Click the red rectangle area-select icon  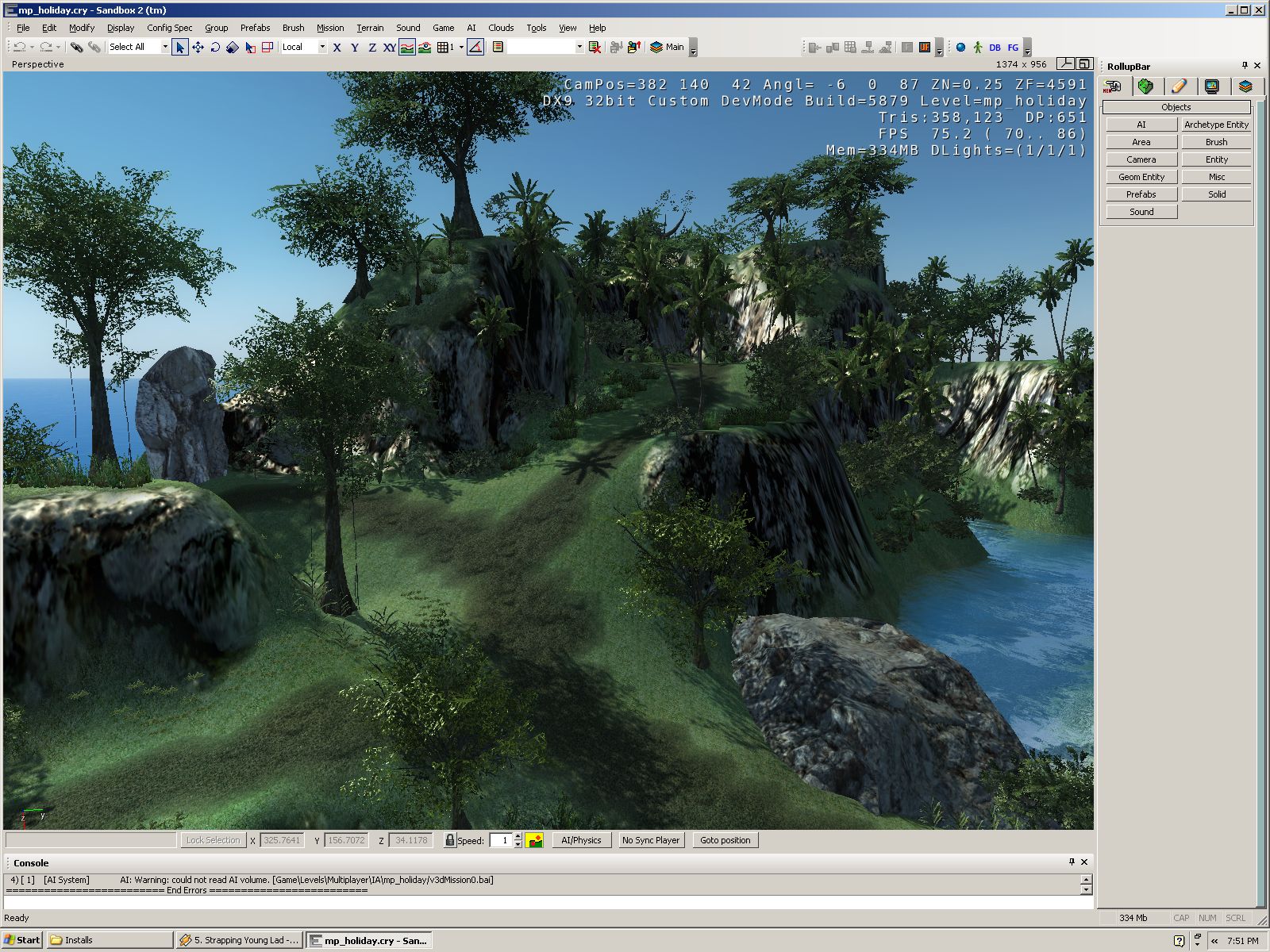(x=267, y=47)
